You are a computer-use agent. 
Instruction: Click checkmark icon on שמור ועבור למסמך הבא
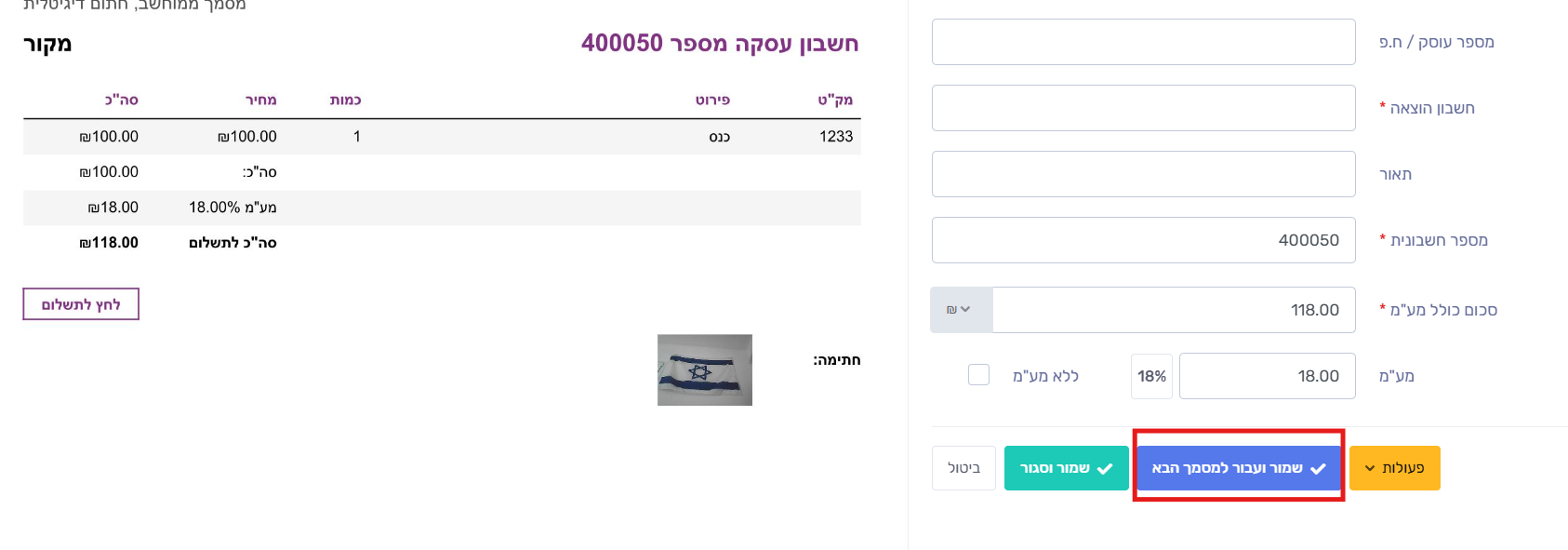(x=1318, y=468)
